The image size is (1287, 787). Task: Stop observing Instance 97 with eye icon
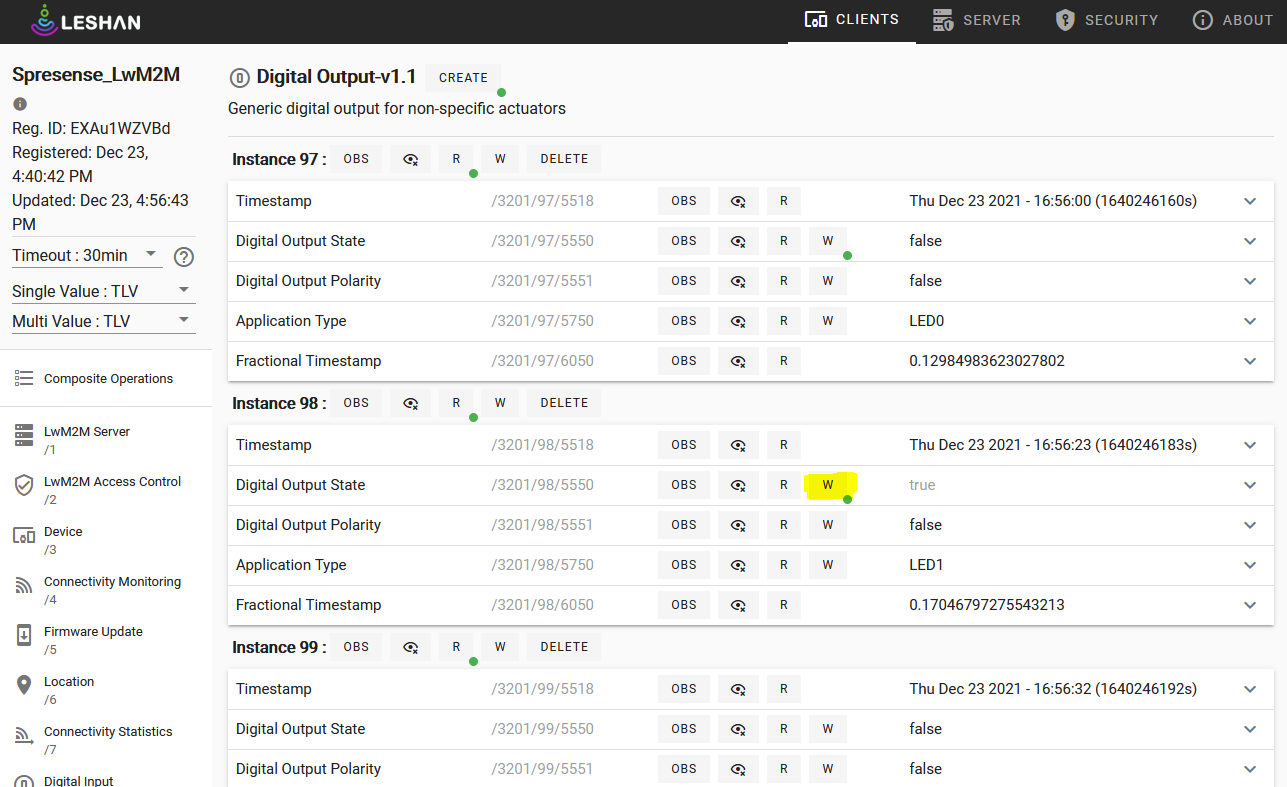tap(410, 159)
